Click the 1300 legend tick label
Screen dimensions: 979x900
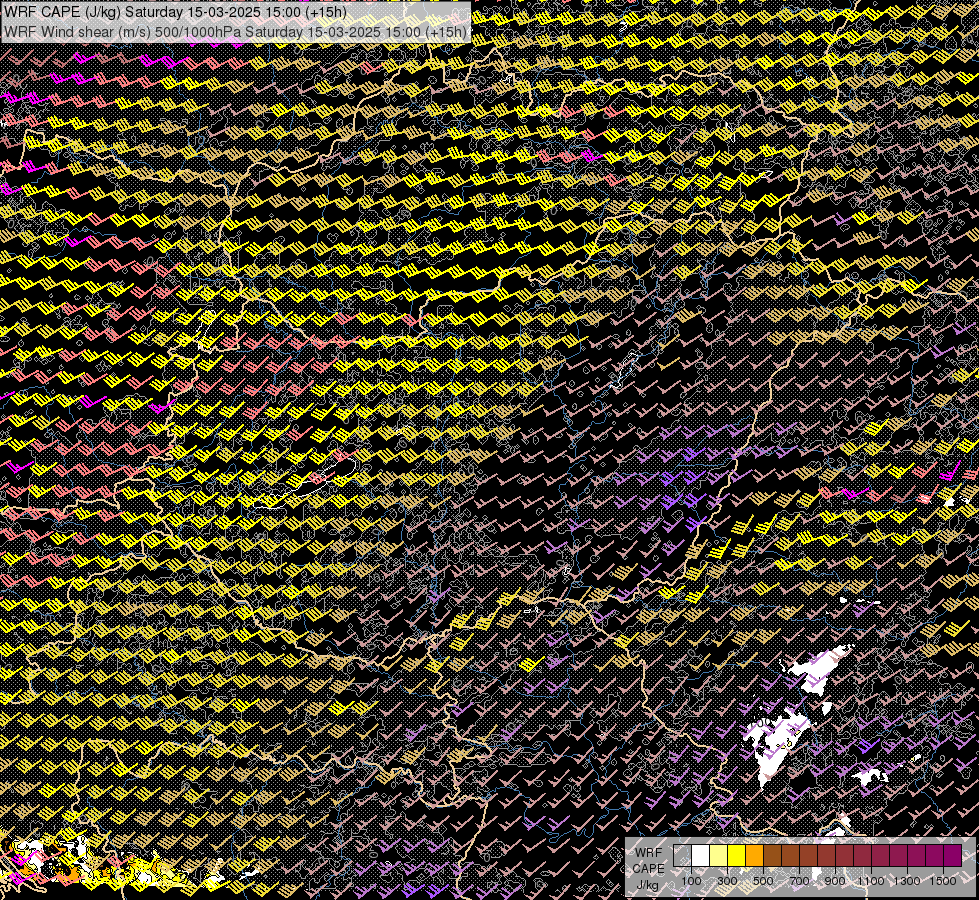(x=907, y=881)
